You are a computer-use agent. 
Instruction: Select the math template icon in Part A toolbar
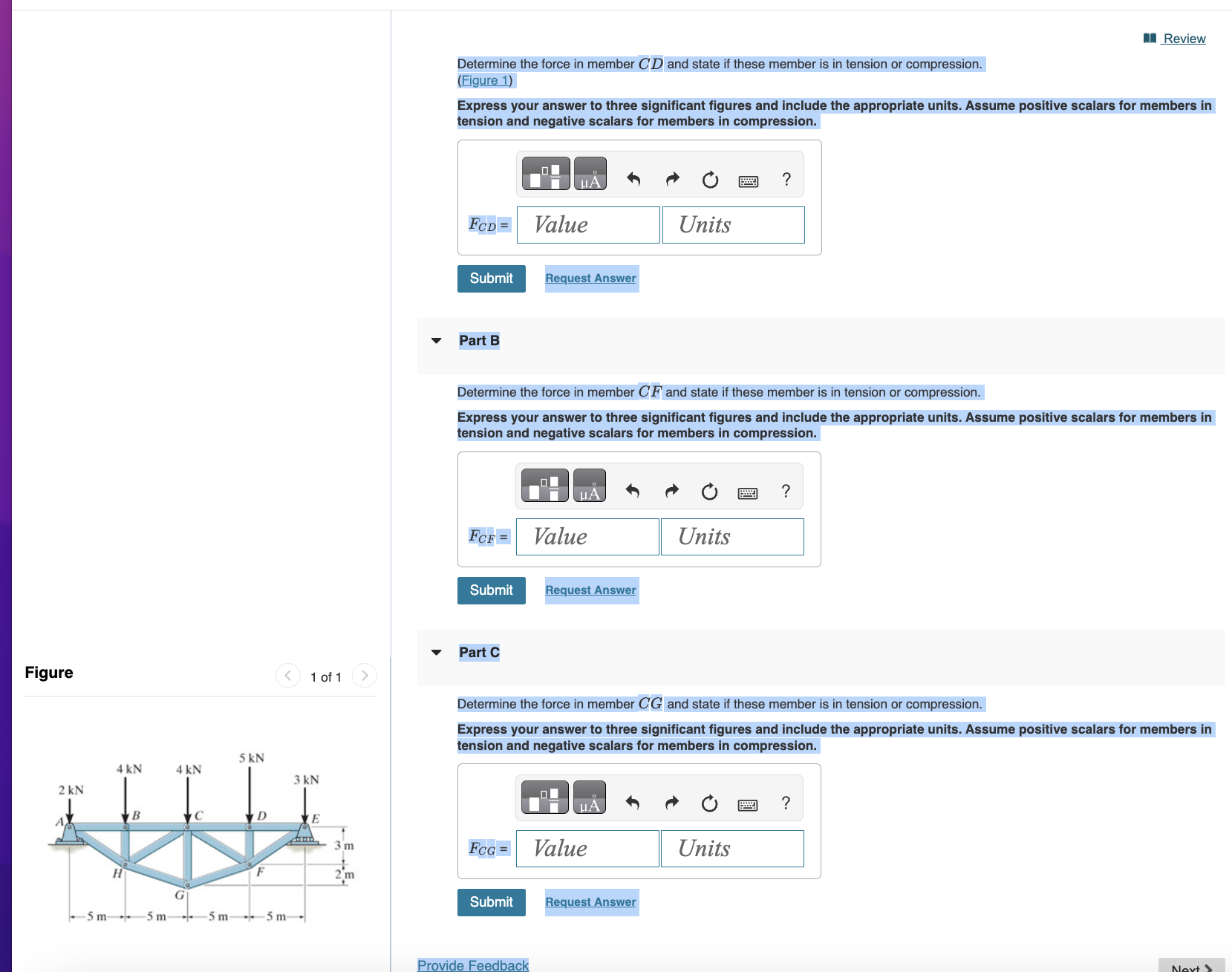546,173
